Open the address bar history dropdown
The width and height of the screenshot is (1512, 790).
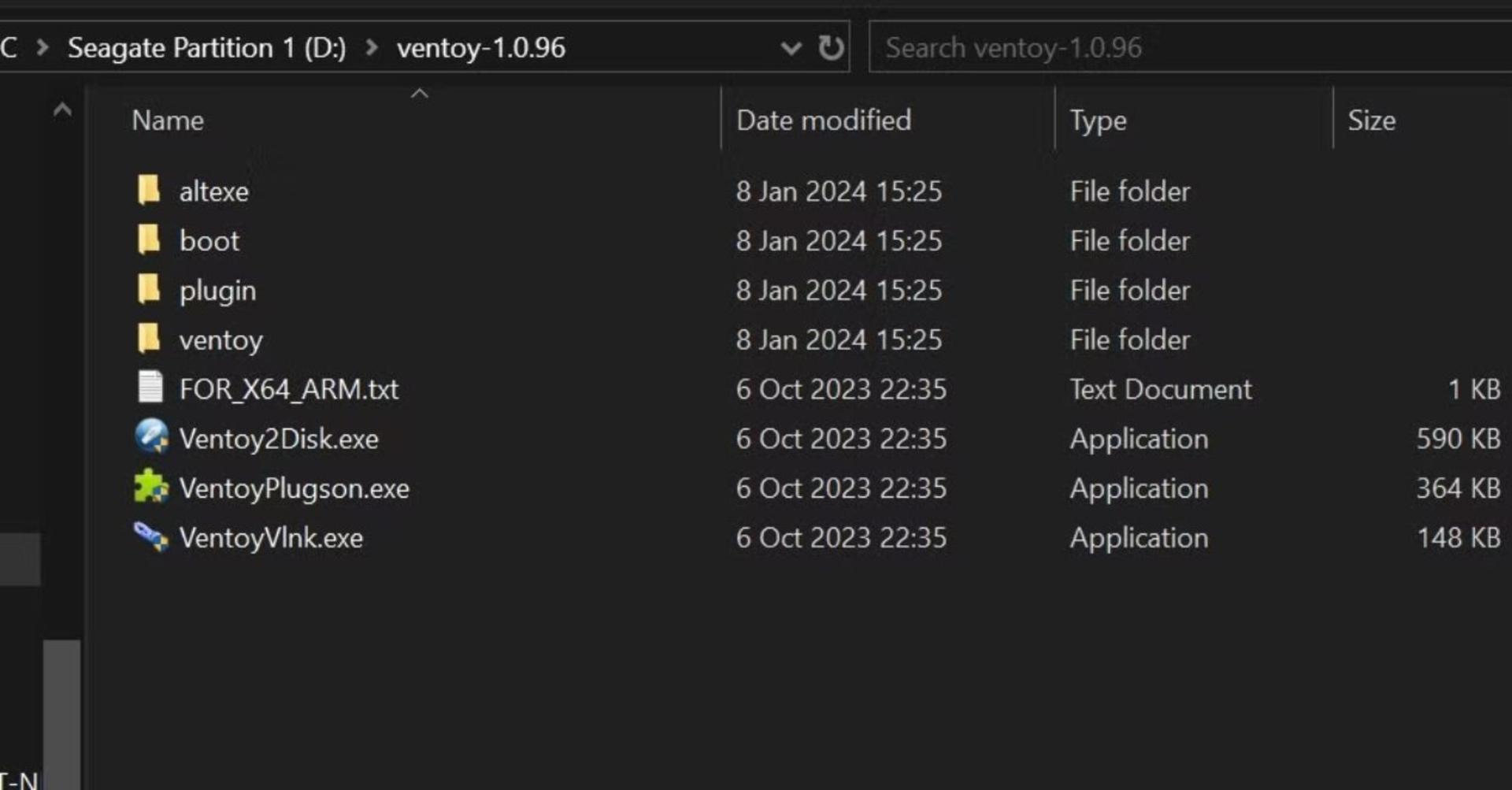(791, 49)
